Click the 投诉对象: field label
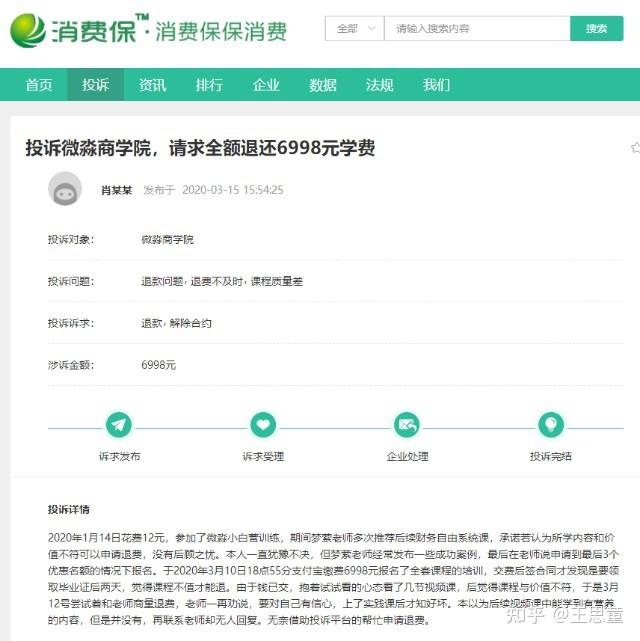The height and width of the screenshot is (641, 640). tap(71, 240)
